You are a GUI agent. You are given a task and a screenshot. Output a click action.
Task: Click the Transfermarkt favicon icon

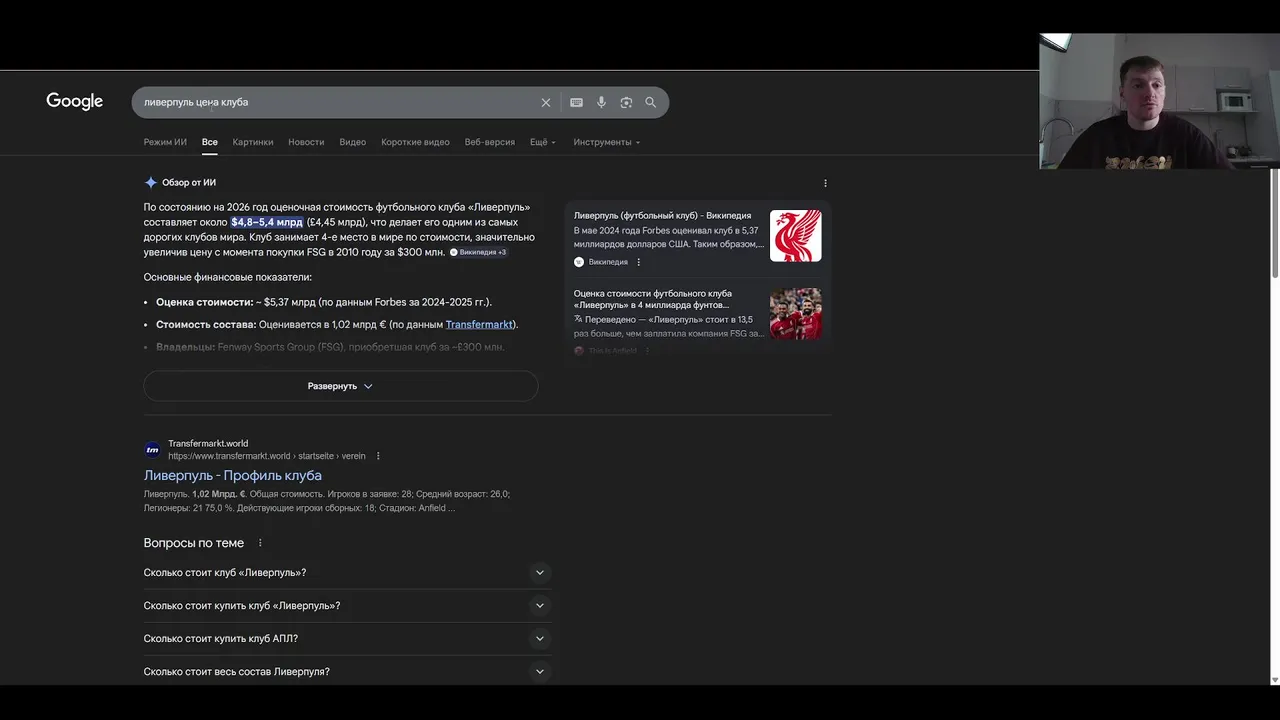(x=152, y=450)
